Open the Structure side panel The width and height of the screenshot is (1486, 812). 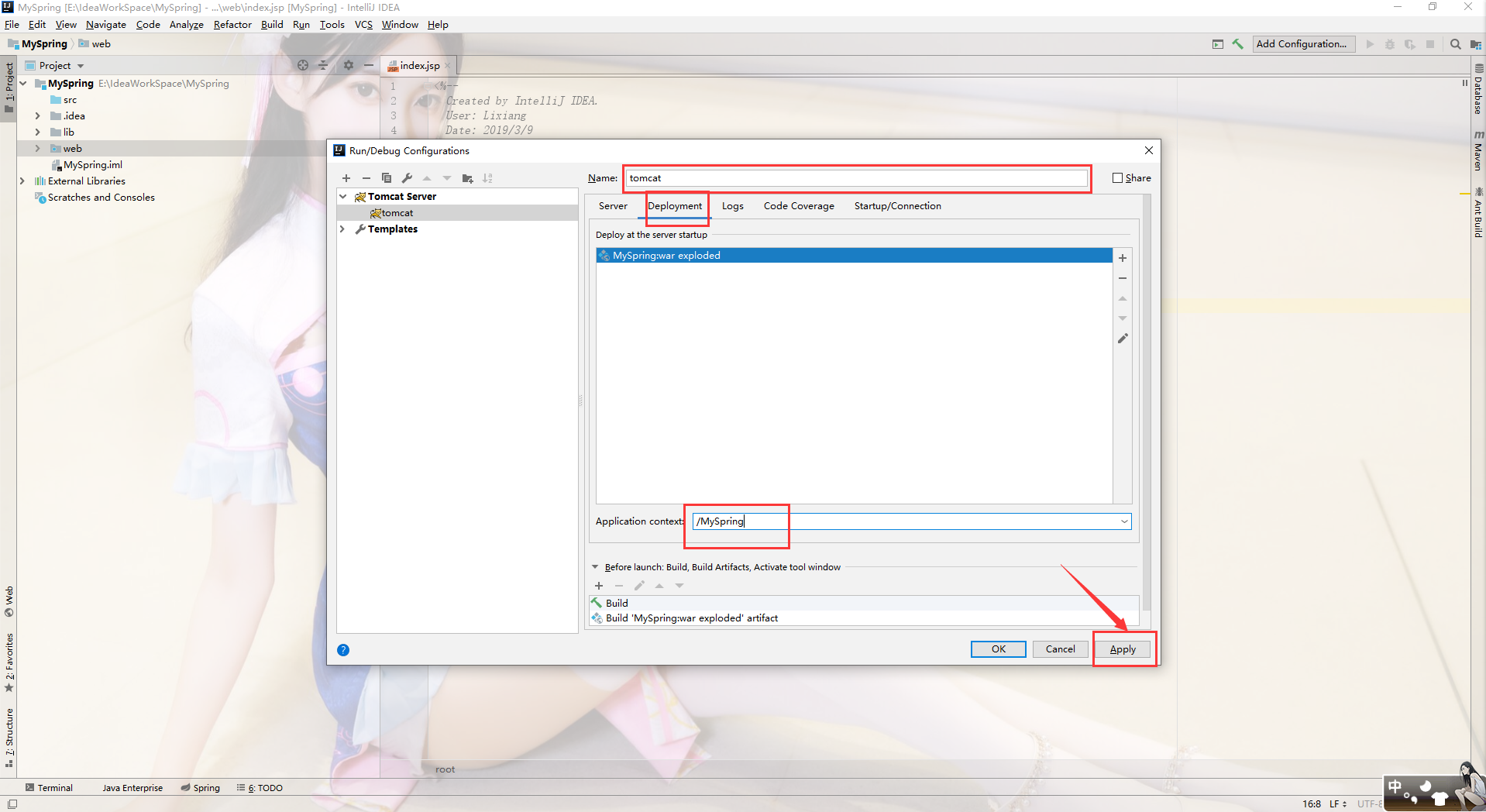coord(9,738)
